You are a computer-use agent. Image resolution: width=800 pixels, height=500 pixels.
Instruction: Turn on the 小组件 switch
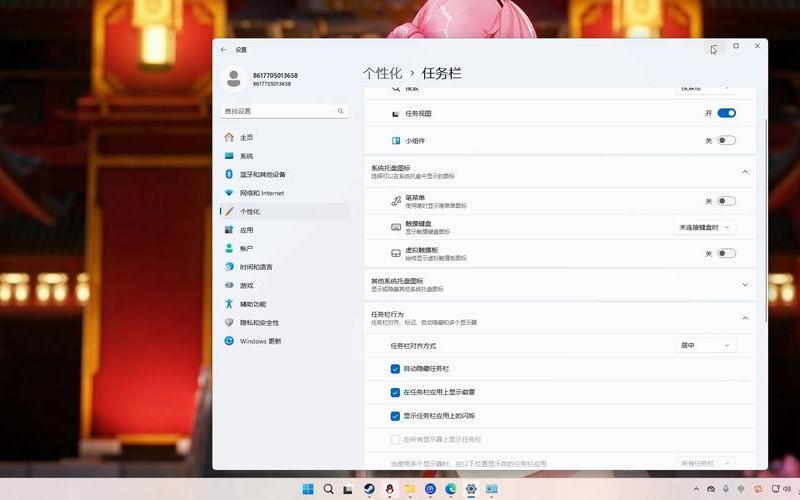coord(727,140)
